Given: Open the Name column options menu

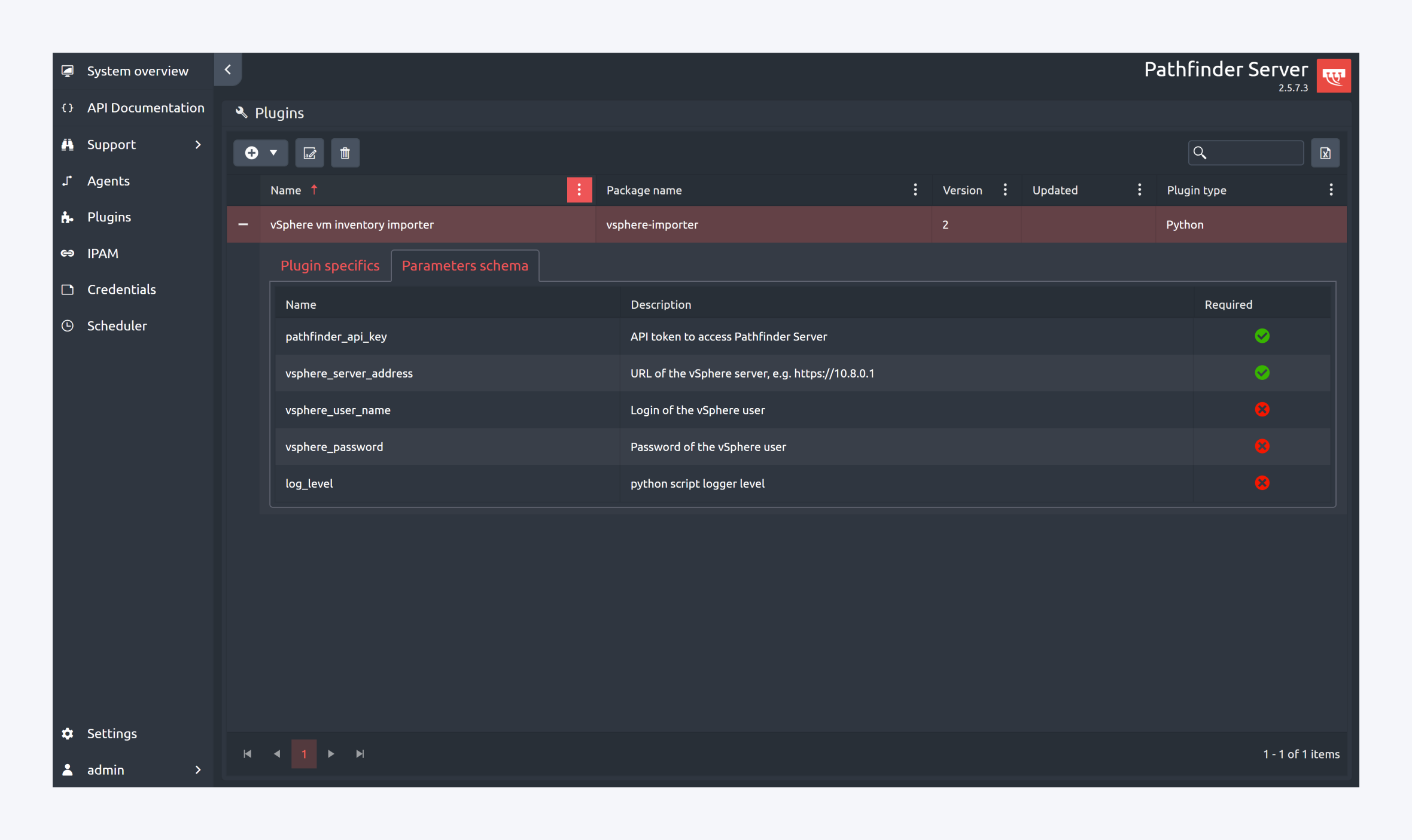Looking at the screenshot, I should (579, 190).
